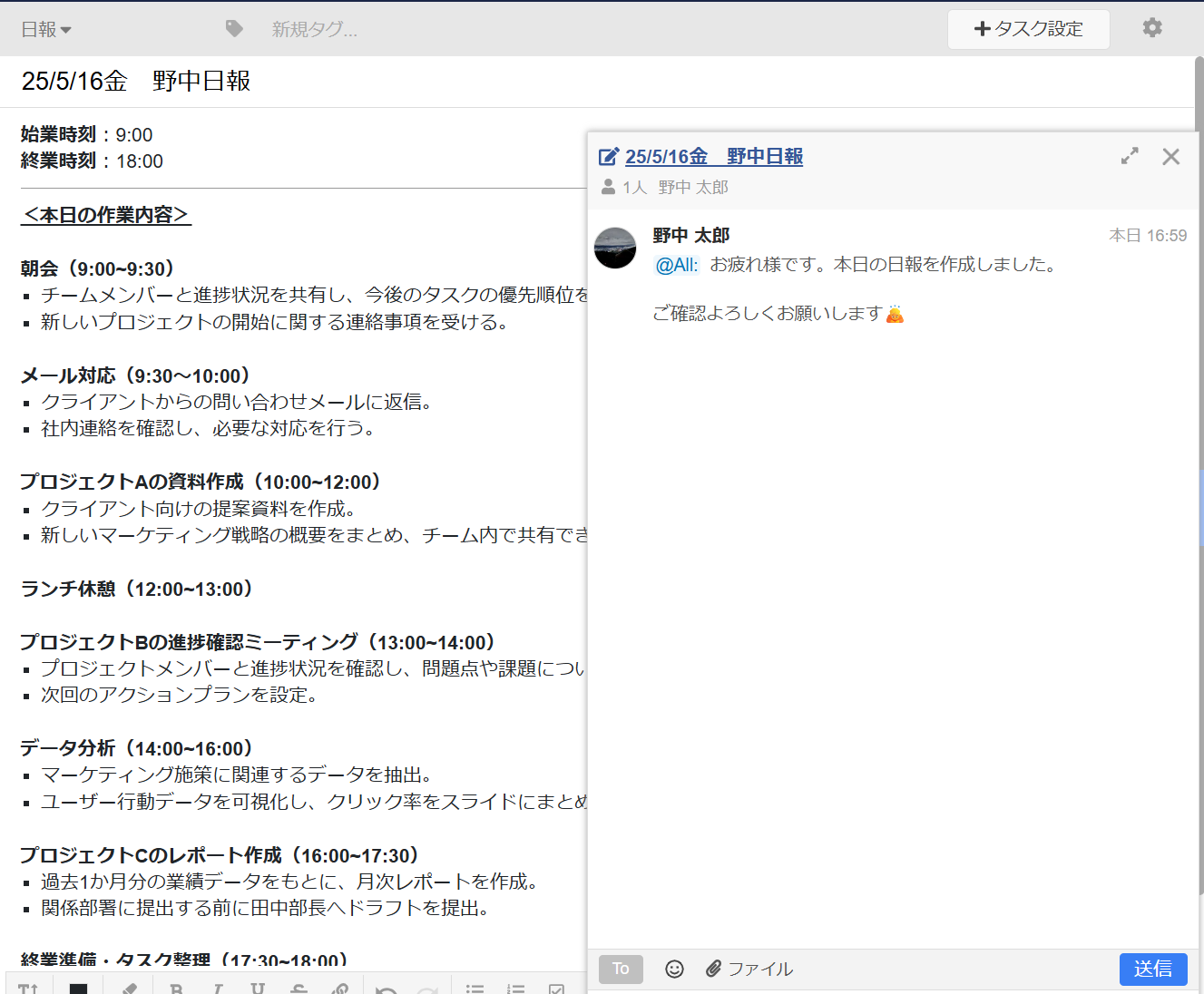Click the 新規タグ input field
Screen dimensions: 1204x994
point(313,28)
